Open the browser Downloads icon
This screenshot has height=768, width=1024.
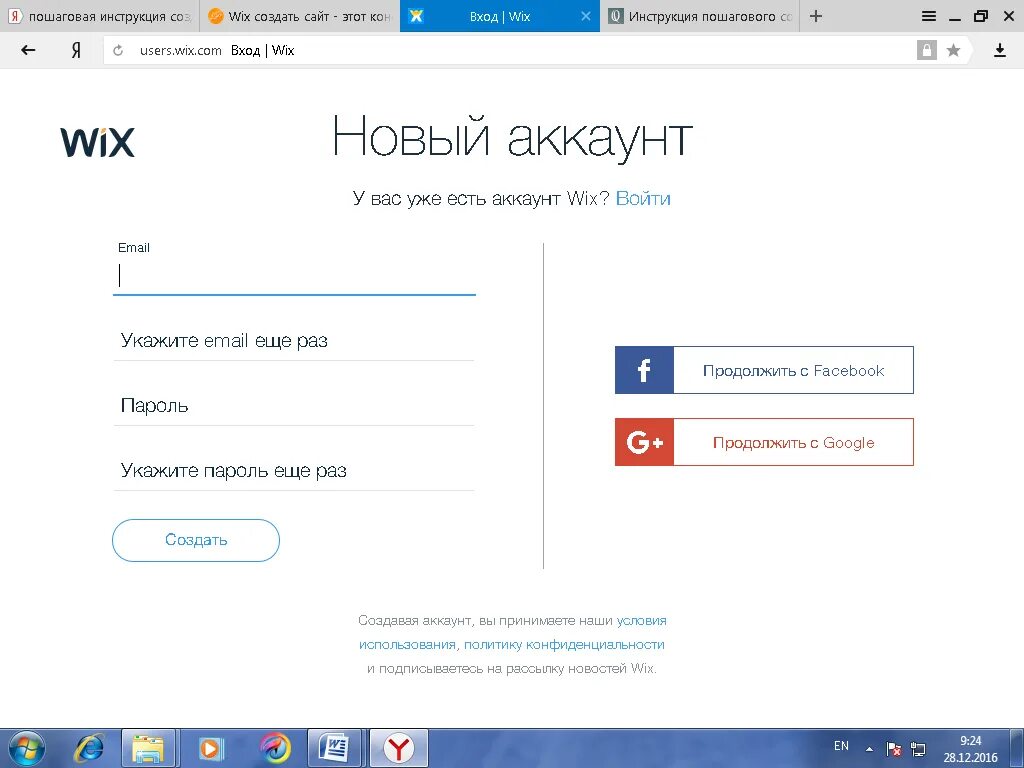tap(1001, 50)
